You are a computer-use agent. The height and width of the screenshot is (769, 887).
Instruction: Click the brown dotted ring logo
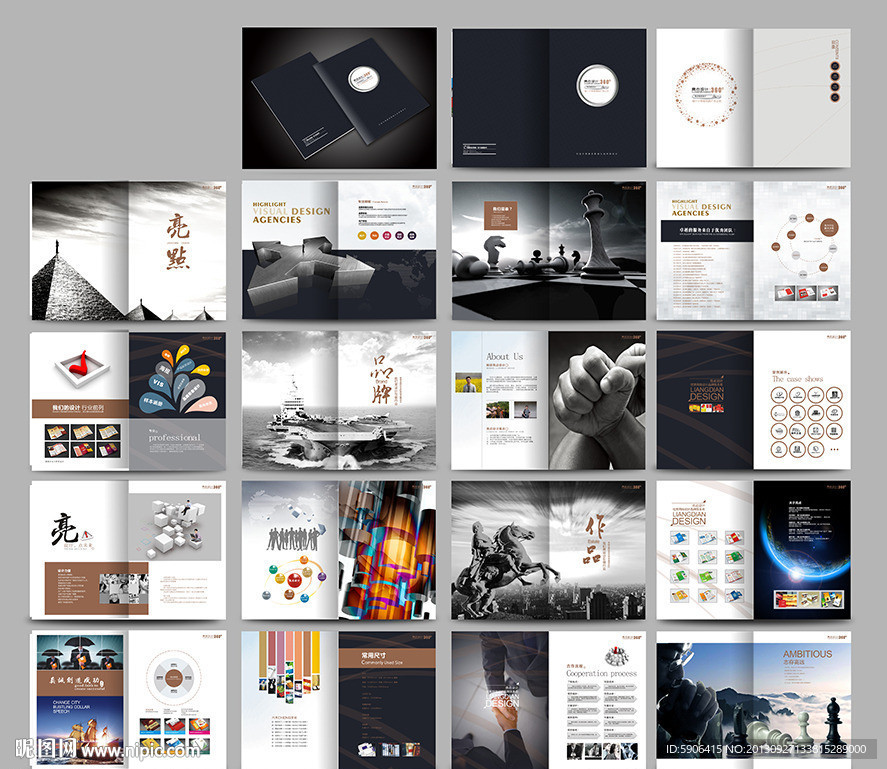706,95
